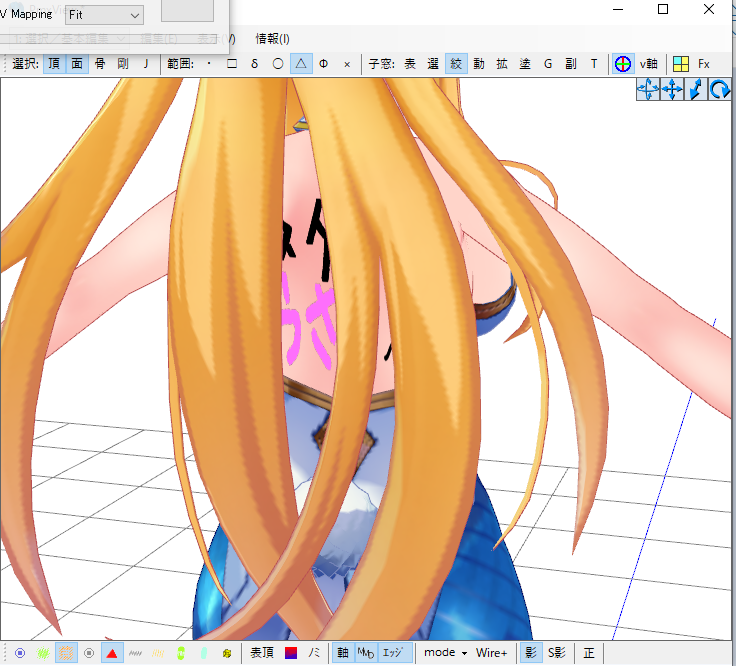Toggle the green capsule rigid body icon

pyautogui.click(x=181, y=653)
